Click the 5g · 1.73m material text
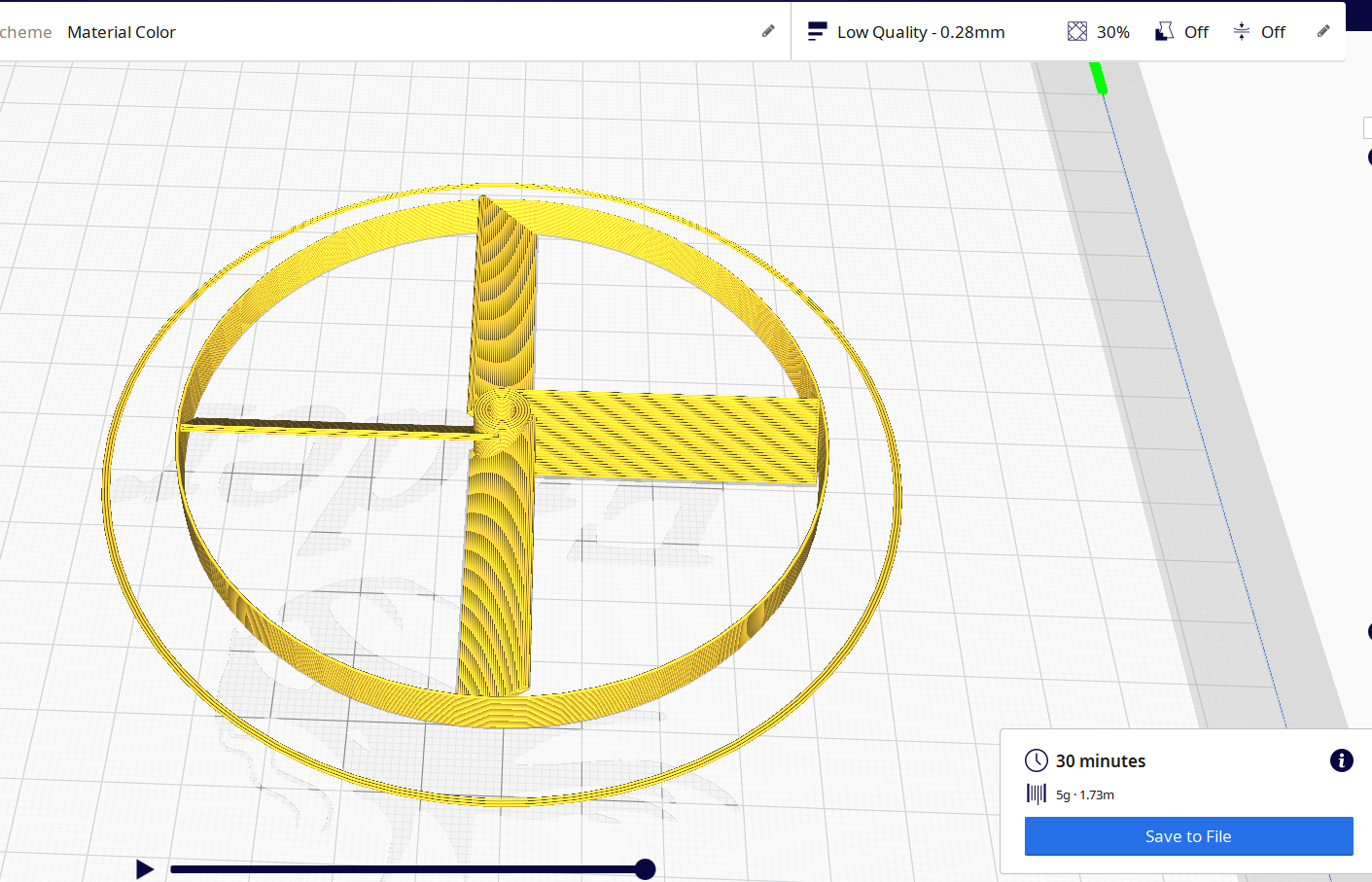Image resolution: width=1372 pixels, height=882 pixels. (1085, 794)
